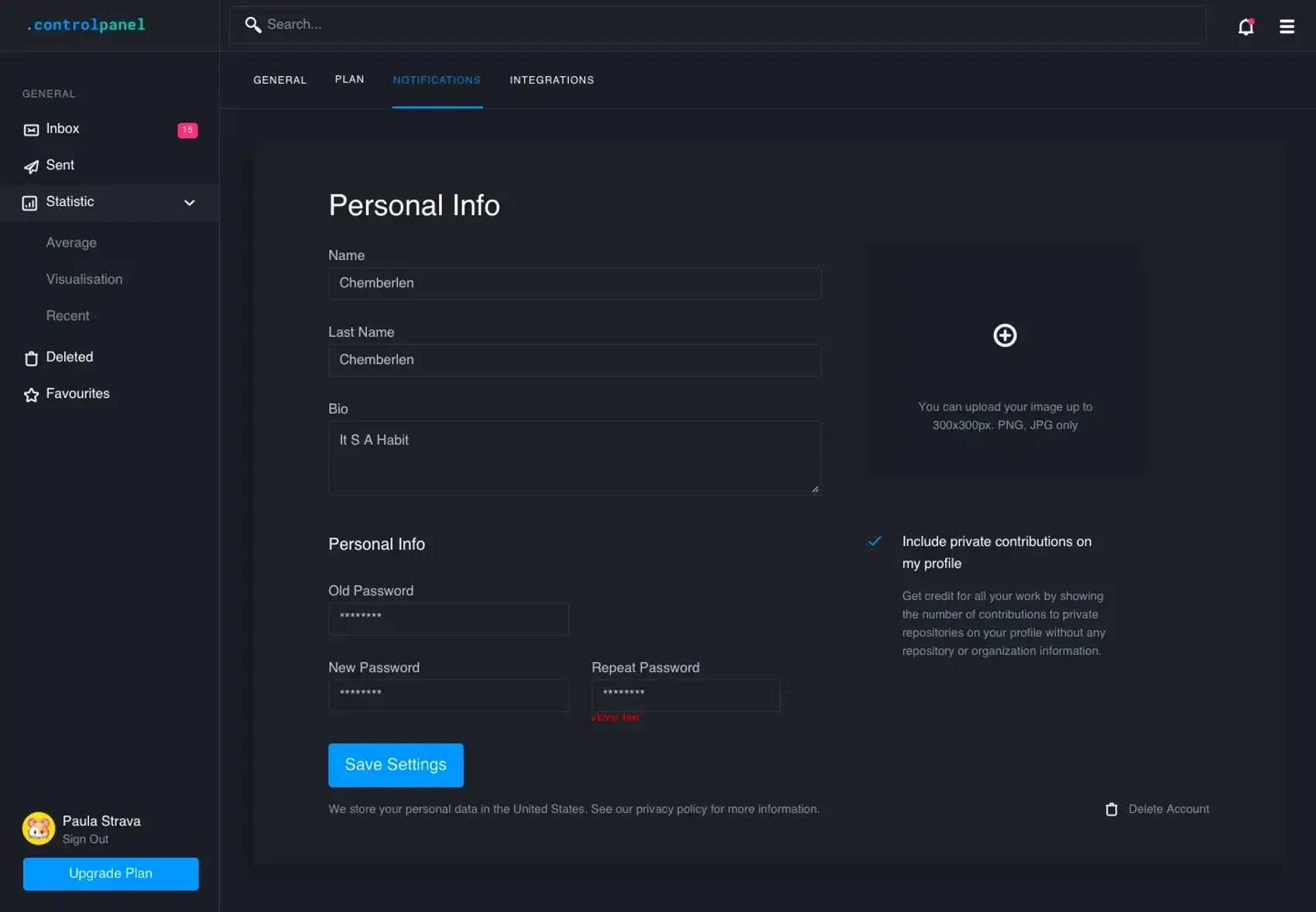Toggle include private contributions checkbox
1316x912 pixels.
point(874,541)
